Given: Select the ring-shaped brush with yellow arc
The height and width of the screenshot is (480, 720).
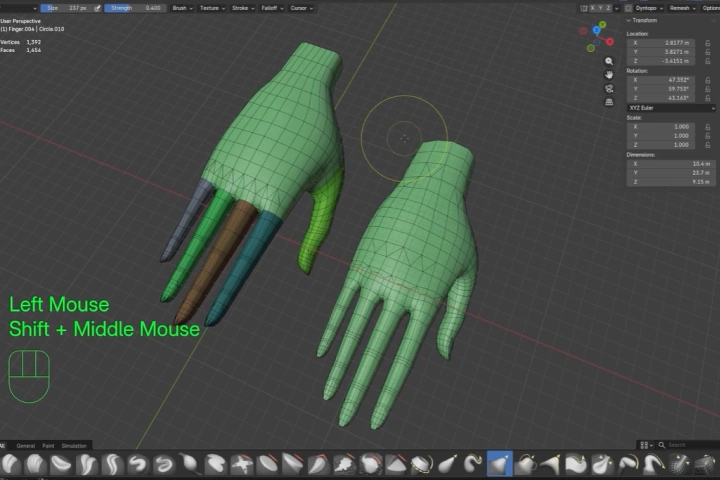Looking at the screenshot, I should pyautogui.click(x=421, y=464).
